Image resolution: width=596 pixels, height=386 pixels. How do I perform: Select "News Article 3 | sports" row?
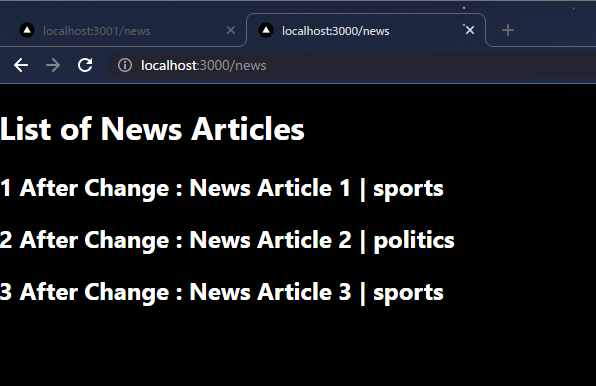pos(222,292)
